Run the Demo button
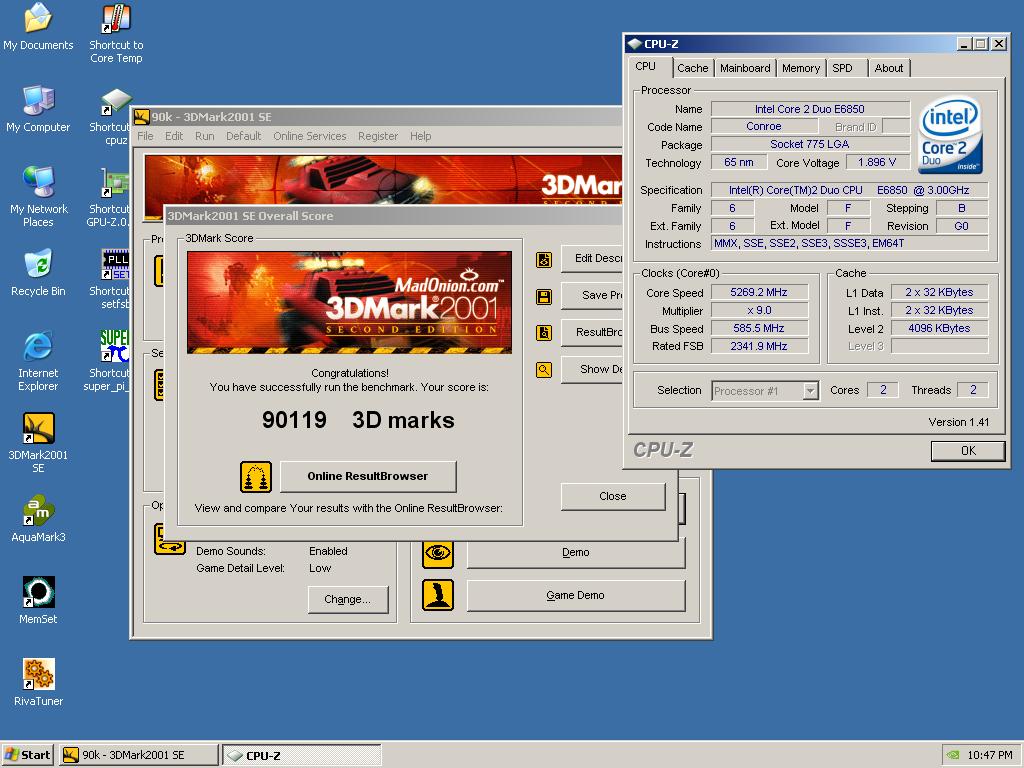 [575, 552]
